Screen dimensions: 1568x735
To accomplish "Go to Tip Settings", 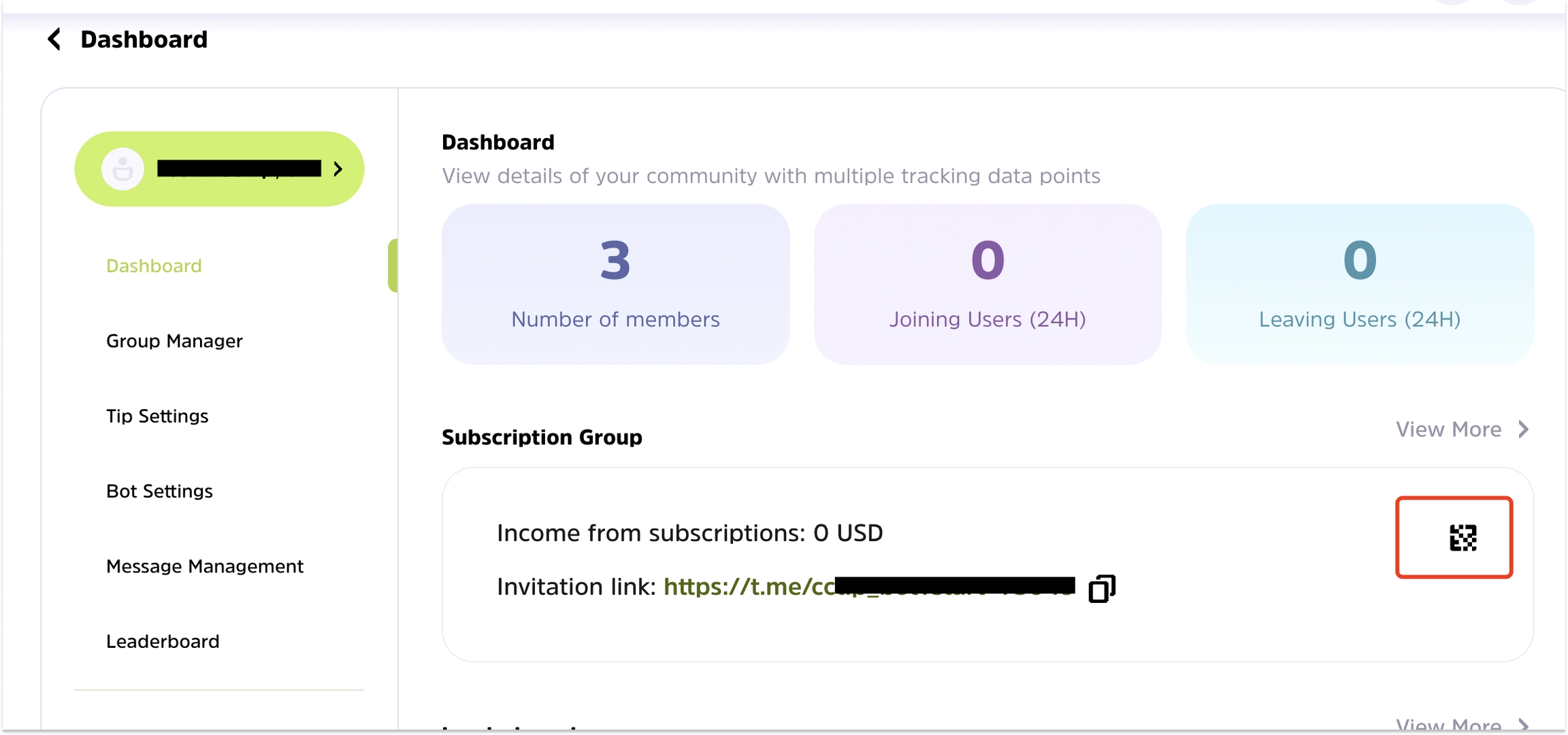I will [x=157, y=416].
